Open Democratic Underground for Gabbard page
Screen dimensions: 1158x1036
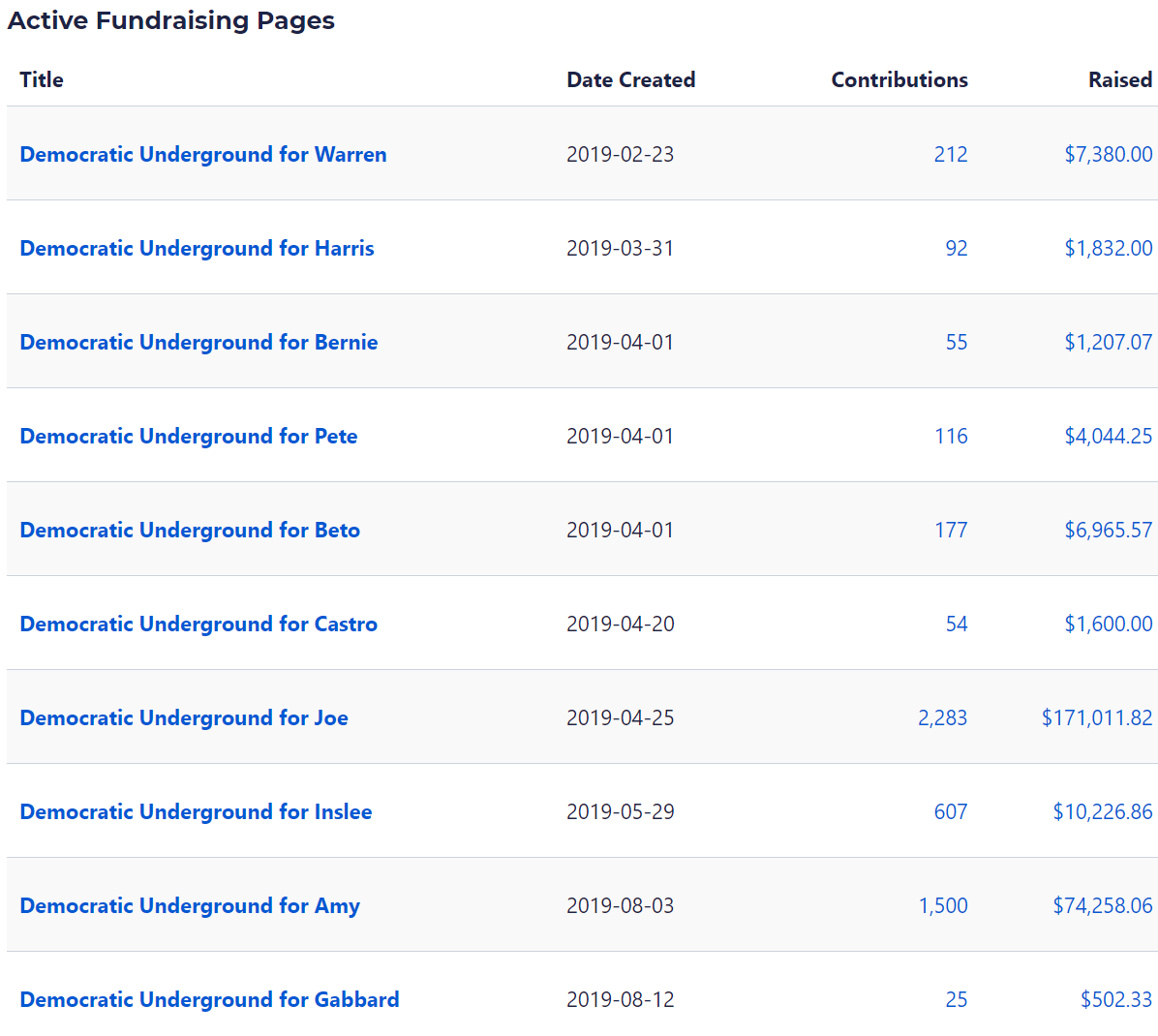209,1000
